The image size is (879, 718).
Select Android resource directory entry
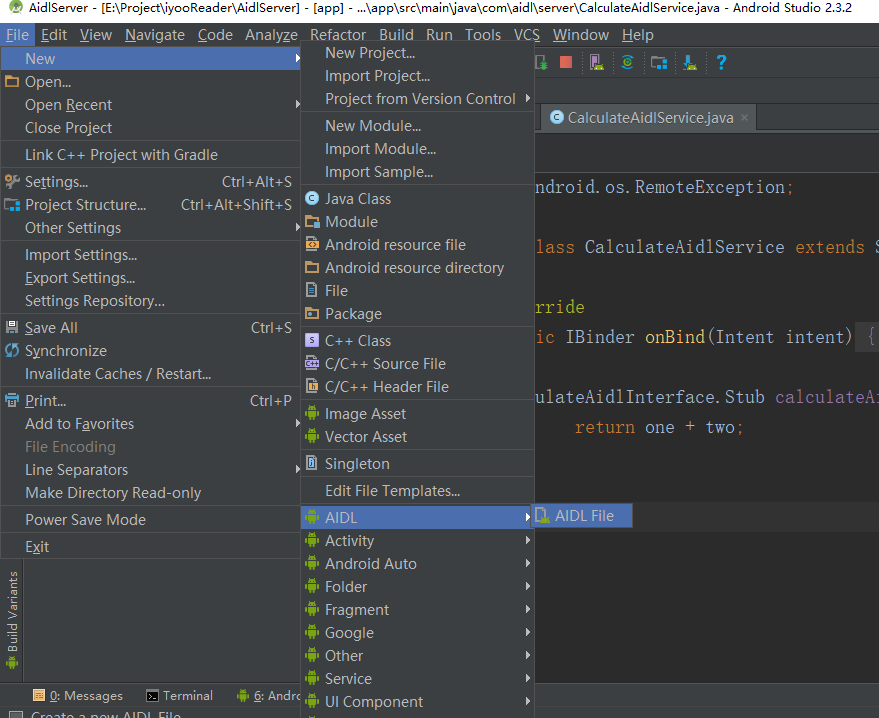coord(418,267)
